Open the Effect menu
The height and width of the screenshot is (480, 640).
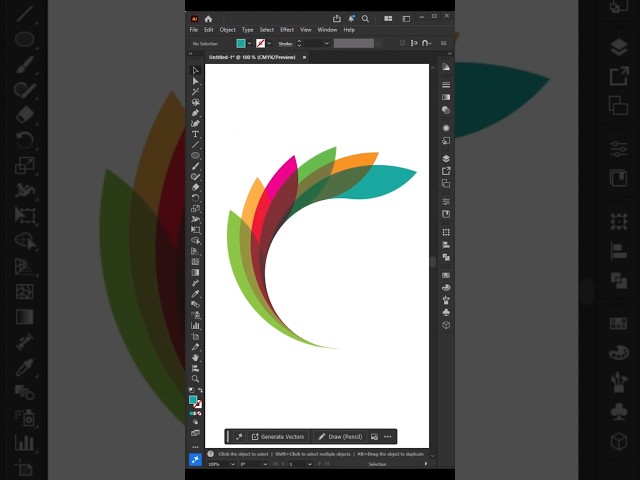tap(287, 30)
